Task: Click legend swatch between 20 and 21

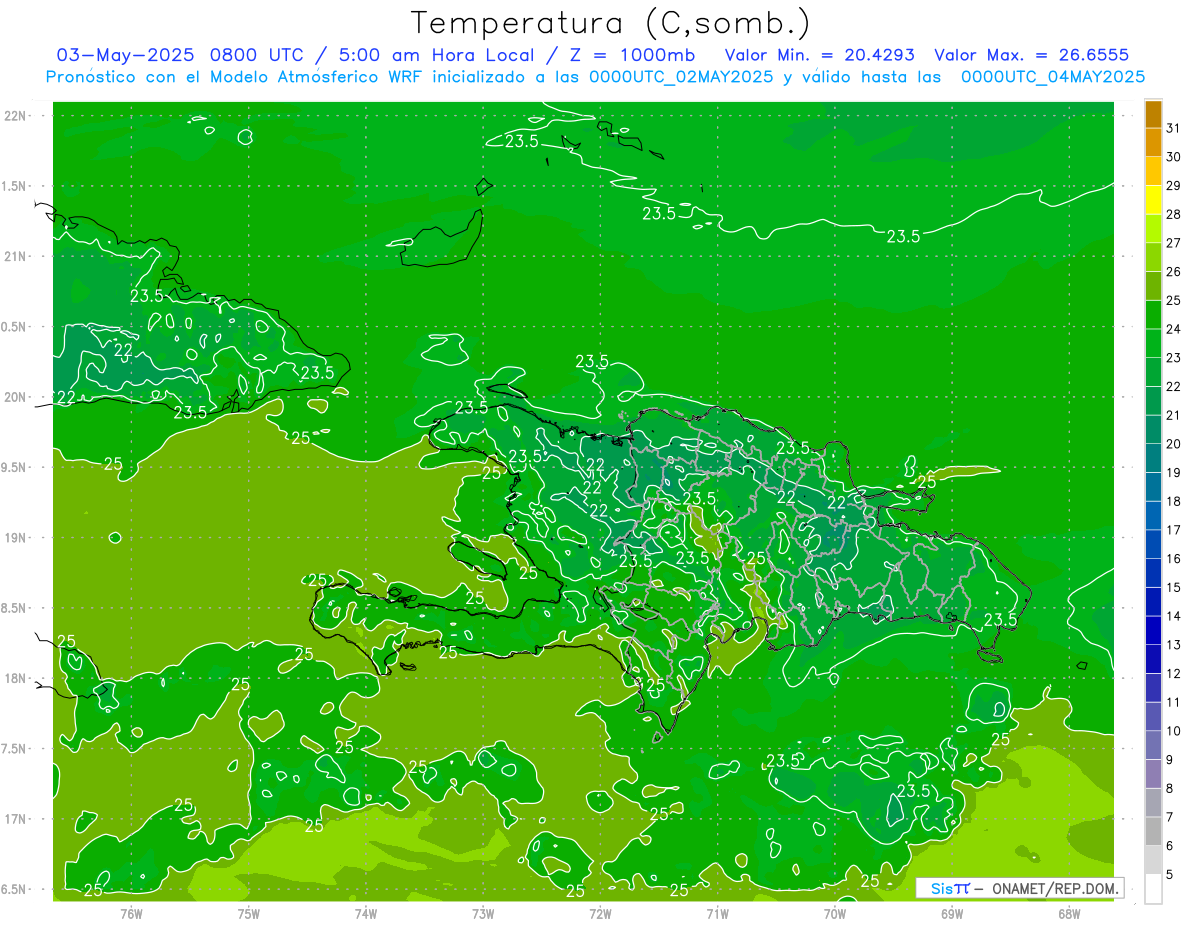Action: [x=1154, y=429]
